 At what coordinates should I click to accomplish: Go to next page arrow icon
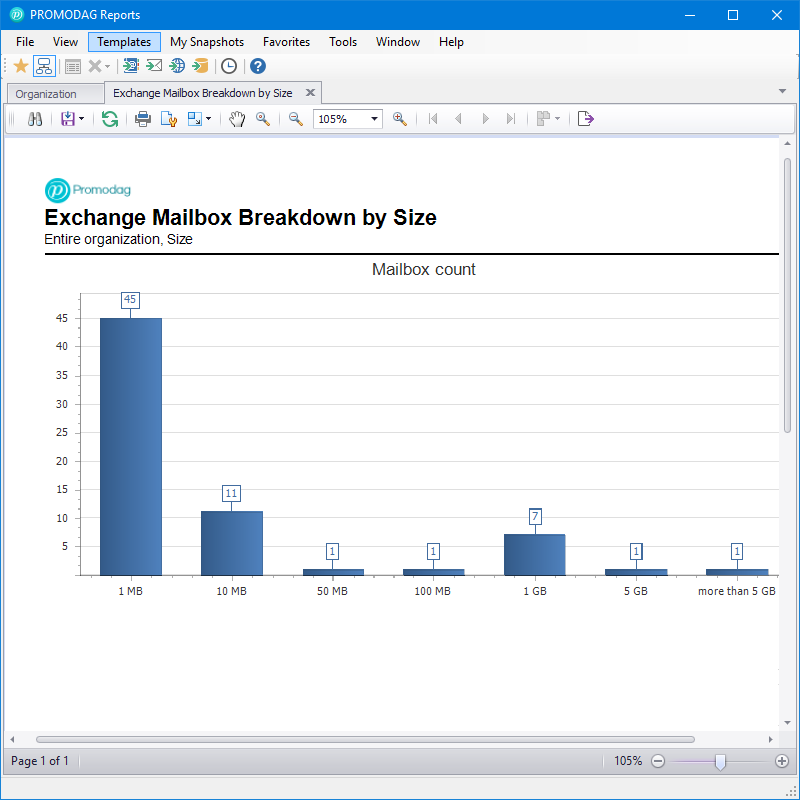(485, 119)
